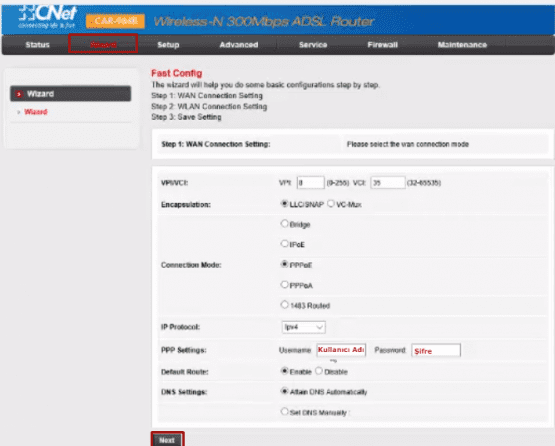Click the IP Protocol label

coord(181,327)
